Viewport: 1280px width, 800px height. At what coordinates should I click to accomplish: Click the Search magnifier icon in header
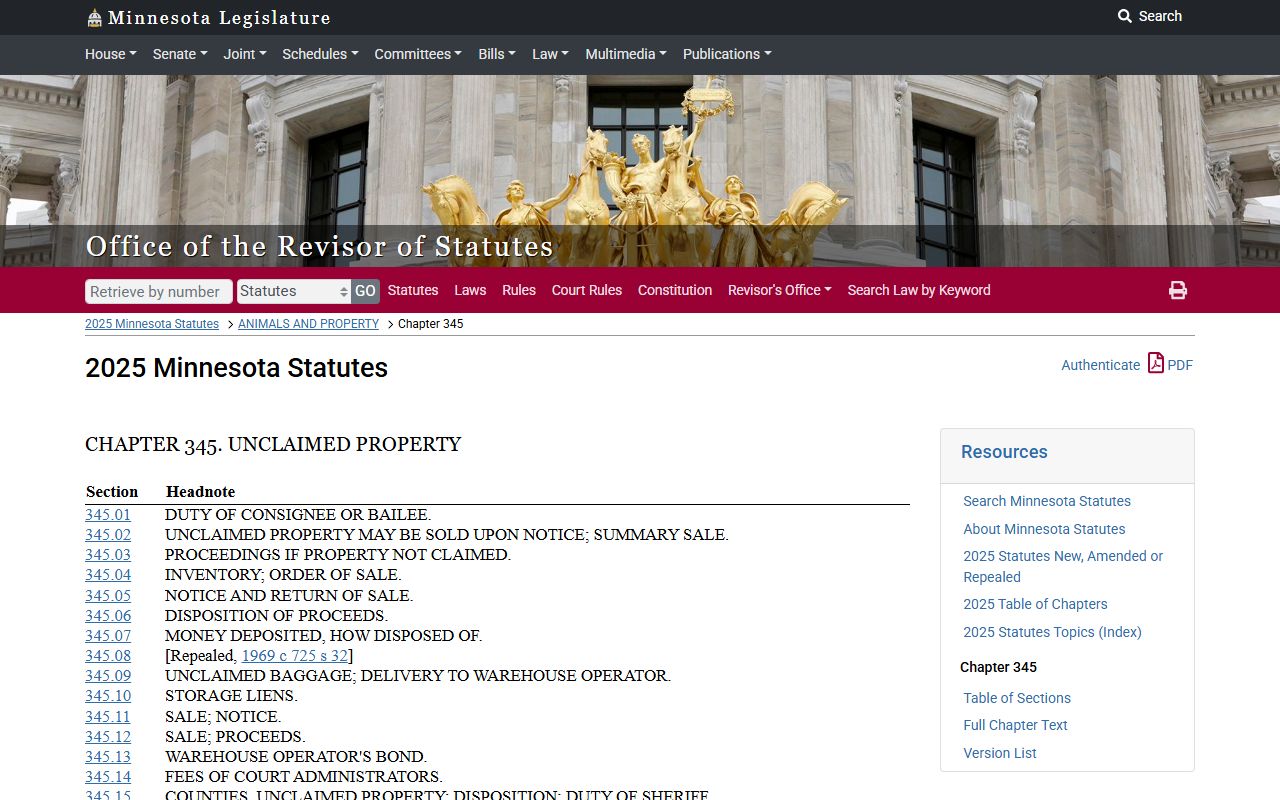1125,16
